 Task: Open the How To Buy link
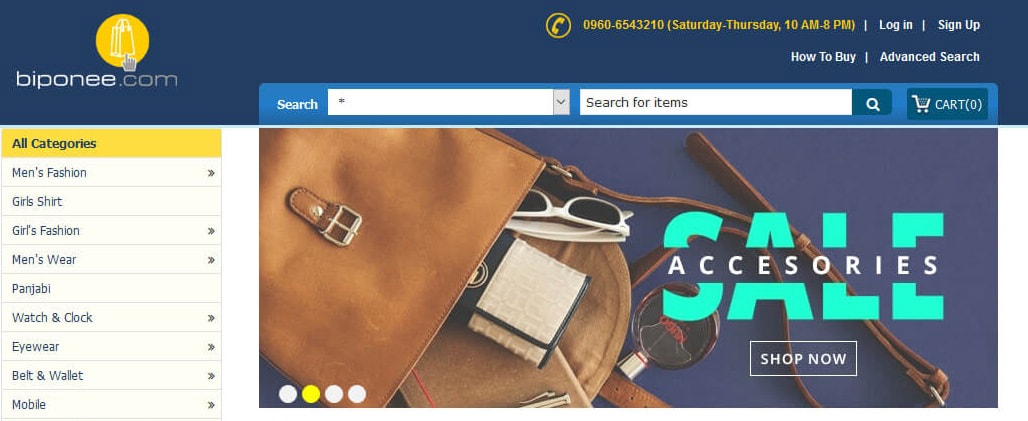point(823,57)
